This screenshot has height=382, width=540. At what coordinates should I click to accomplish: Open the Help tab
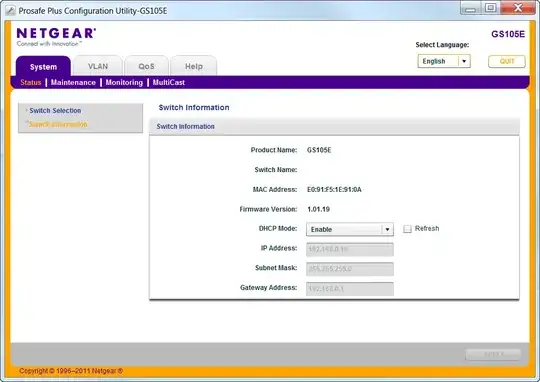(x=194, y=66)
